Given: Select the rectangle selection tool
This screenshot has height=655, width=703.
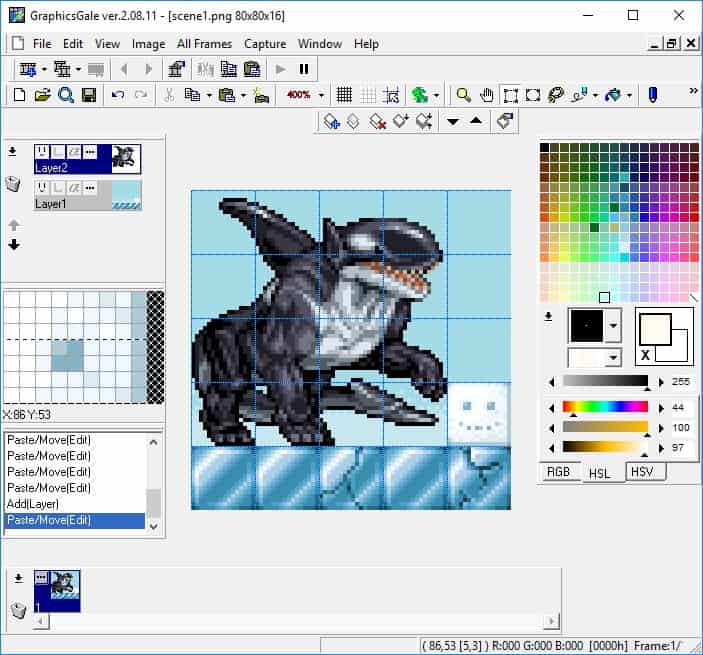Looking at the screenshot, I should click(x=510, y=95).
